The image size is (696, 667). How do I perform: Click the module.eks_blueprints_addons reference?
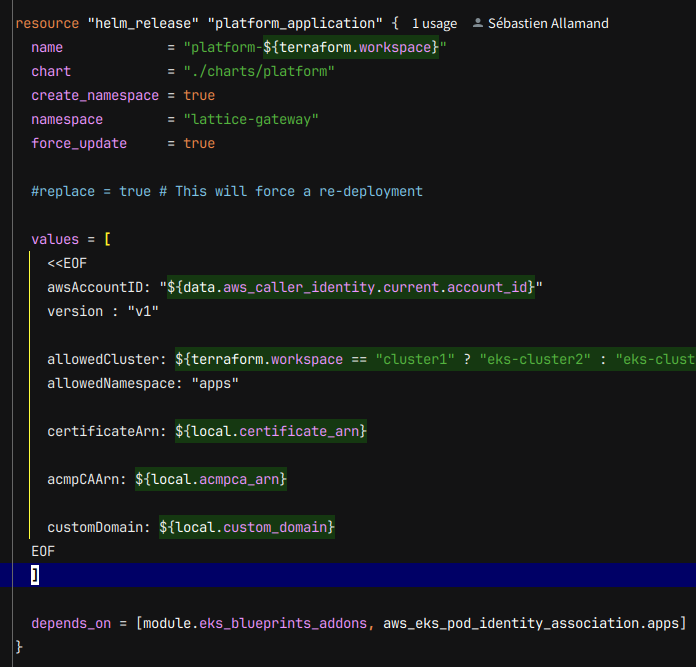click(255, 623)
